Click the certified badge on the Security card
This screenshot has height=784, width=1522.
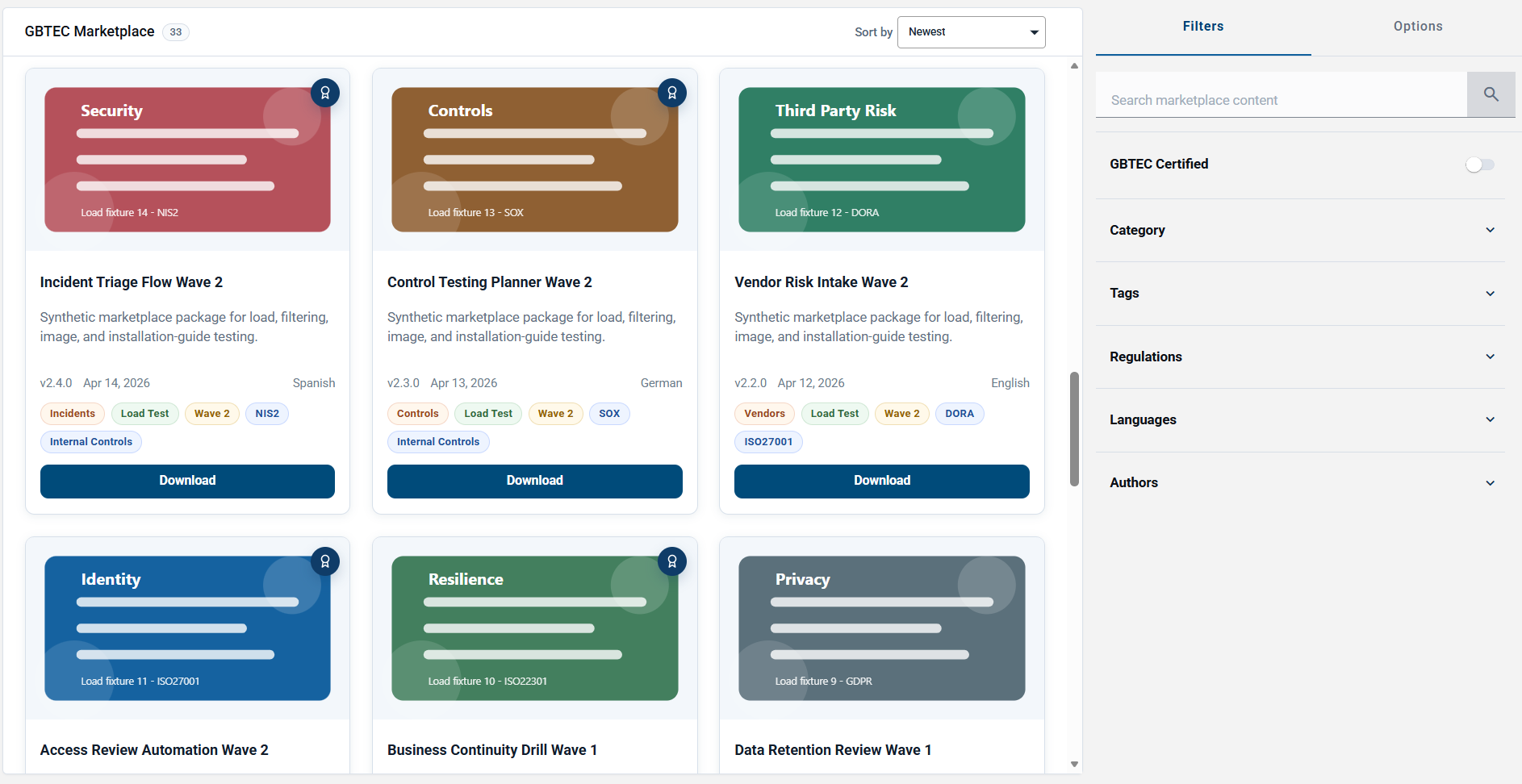click(x=325, y=93)
